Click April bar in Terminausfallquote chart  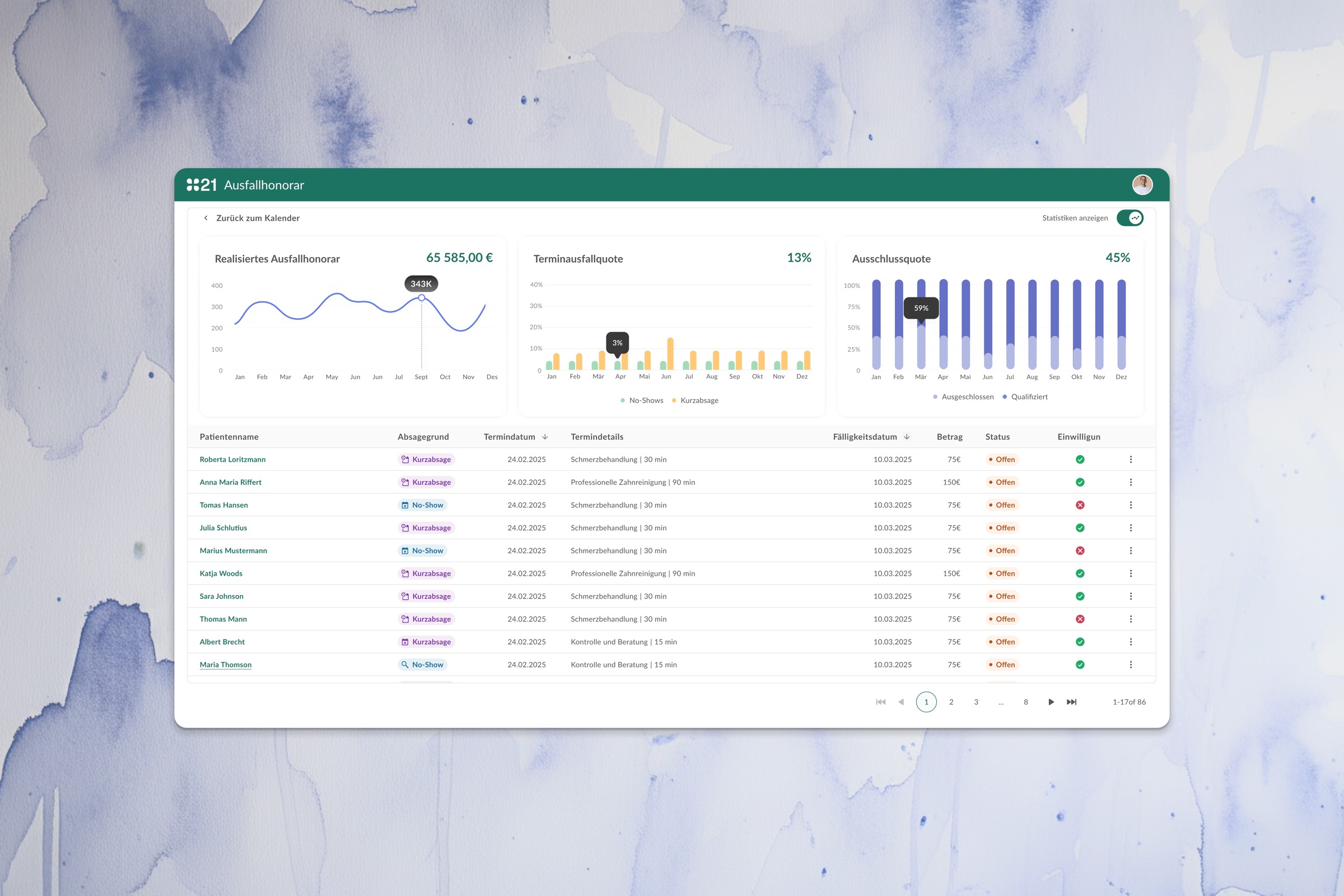tap(617, 365)
